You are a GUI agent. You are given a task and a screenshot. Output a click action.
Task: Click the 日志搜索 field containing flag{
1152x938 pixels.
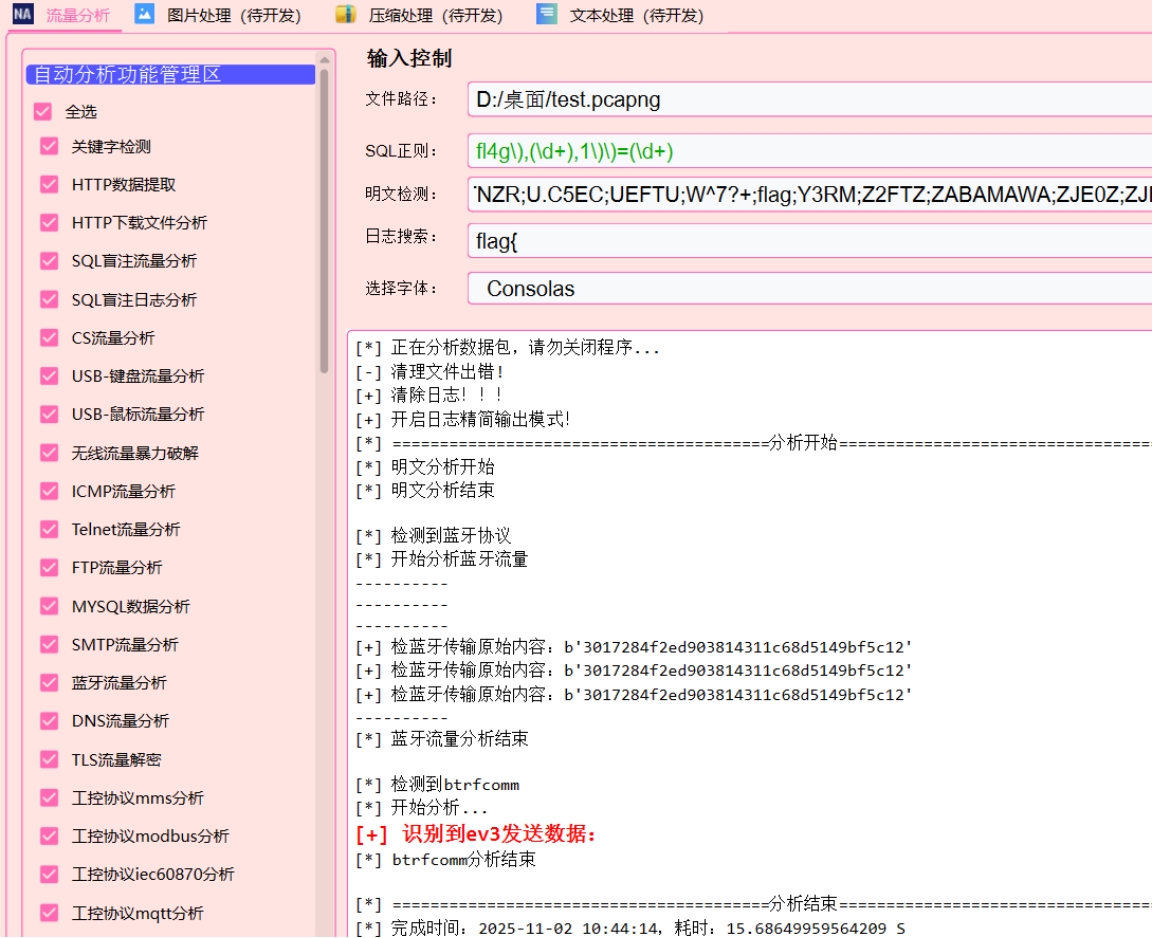click(808, 241)
